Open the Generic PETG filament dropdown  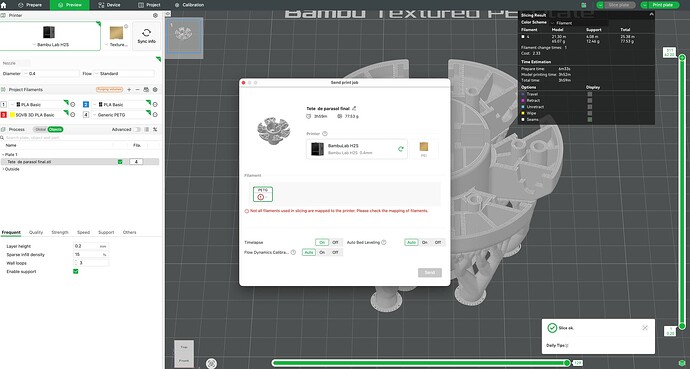click(120, 115)
